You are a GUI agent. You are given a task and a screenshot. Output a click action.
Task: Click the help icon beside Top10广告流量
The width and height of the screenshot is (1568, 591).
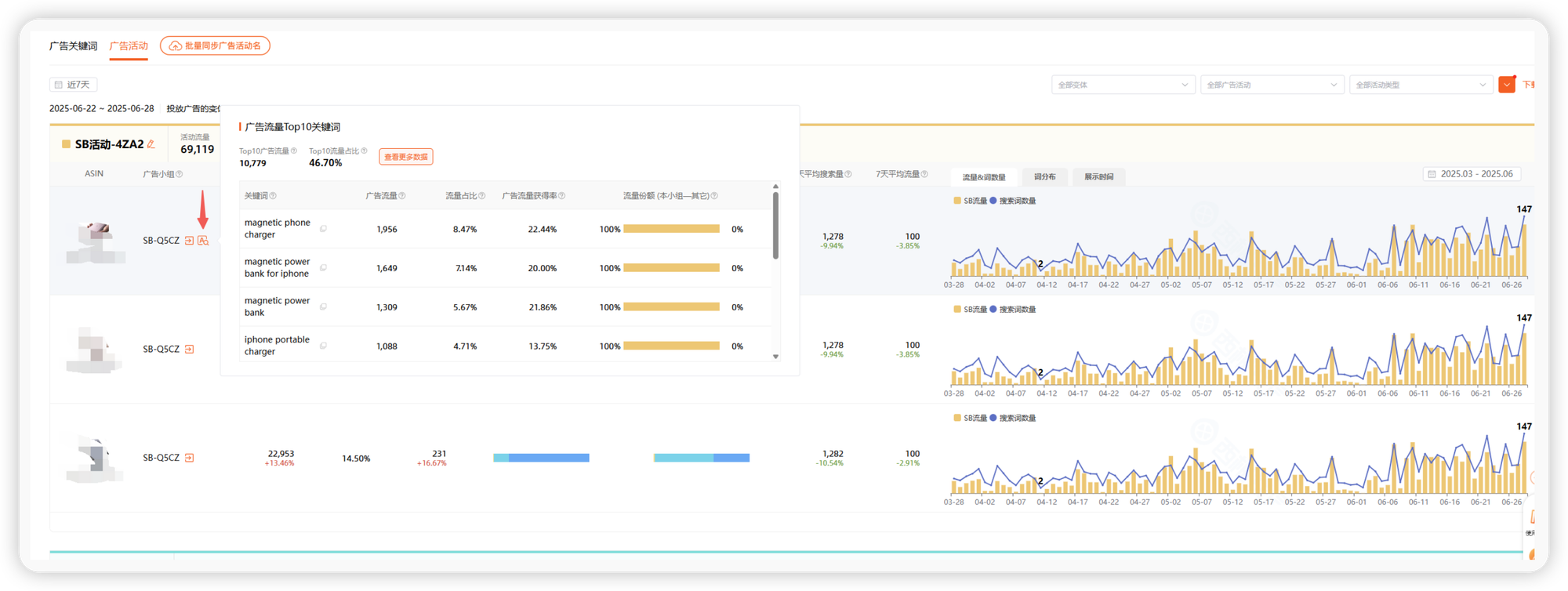(x=294, y=150)
